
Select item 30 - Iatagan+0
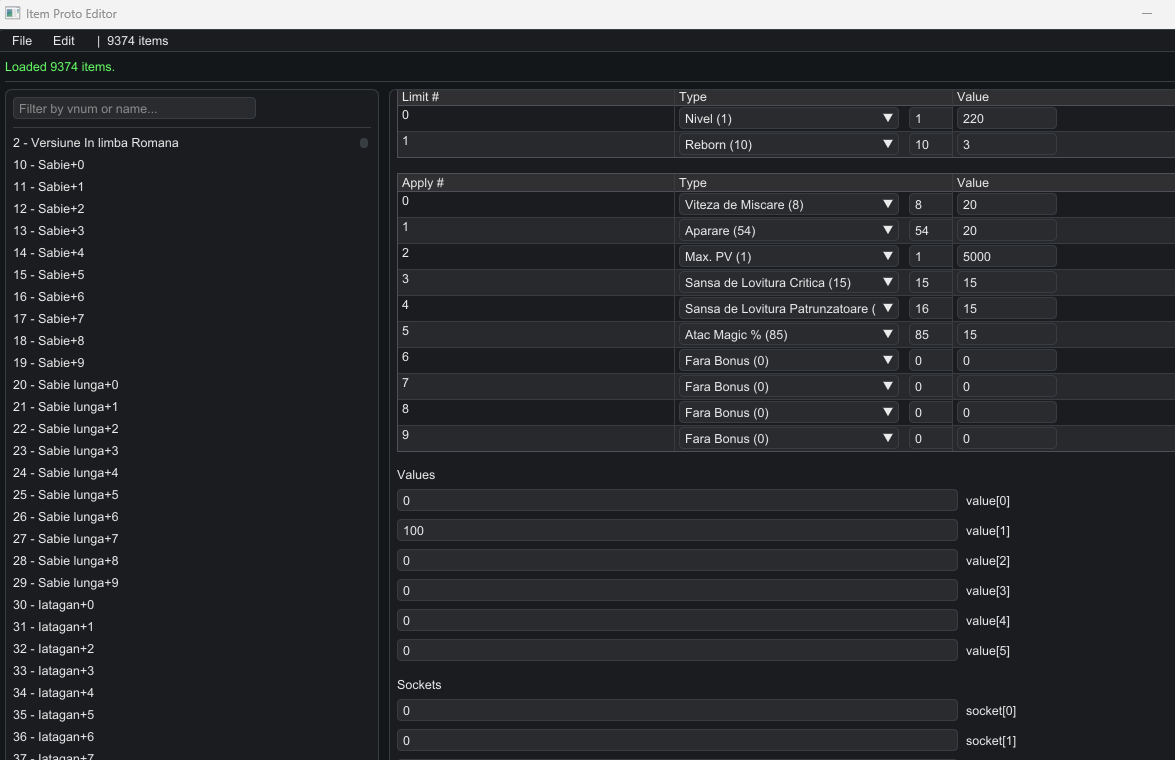[53, 605]
